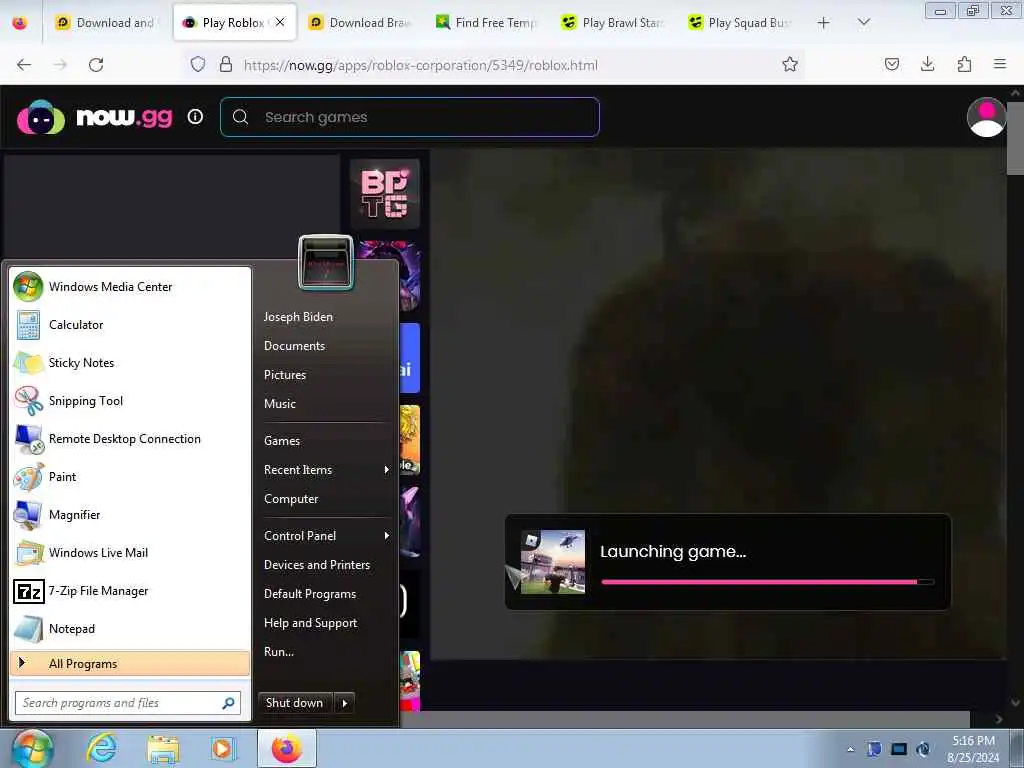Viewport: 1024px width, 768px height.
Task: Switch to Firefox in the taskbar
Action: pyautogui.click(x=287, y=748)
